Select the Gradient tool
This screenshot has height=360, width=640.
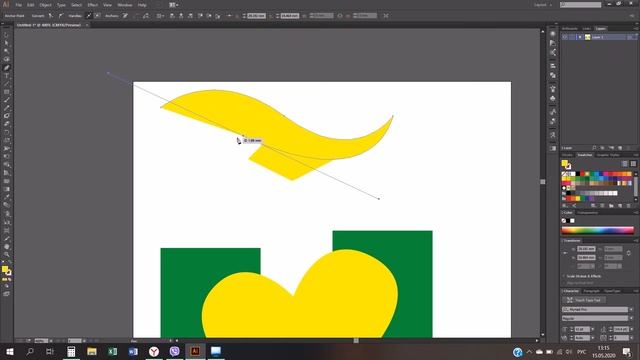[x=7, y=189]
